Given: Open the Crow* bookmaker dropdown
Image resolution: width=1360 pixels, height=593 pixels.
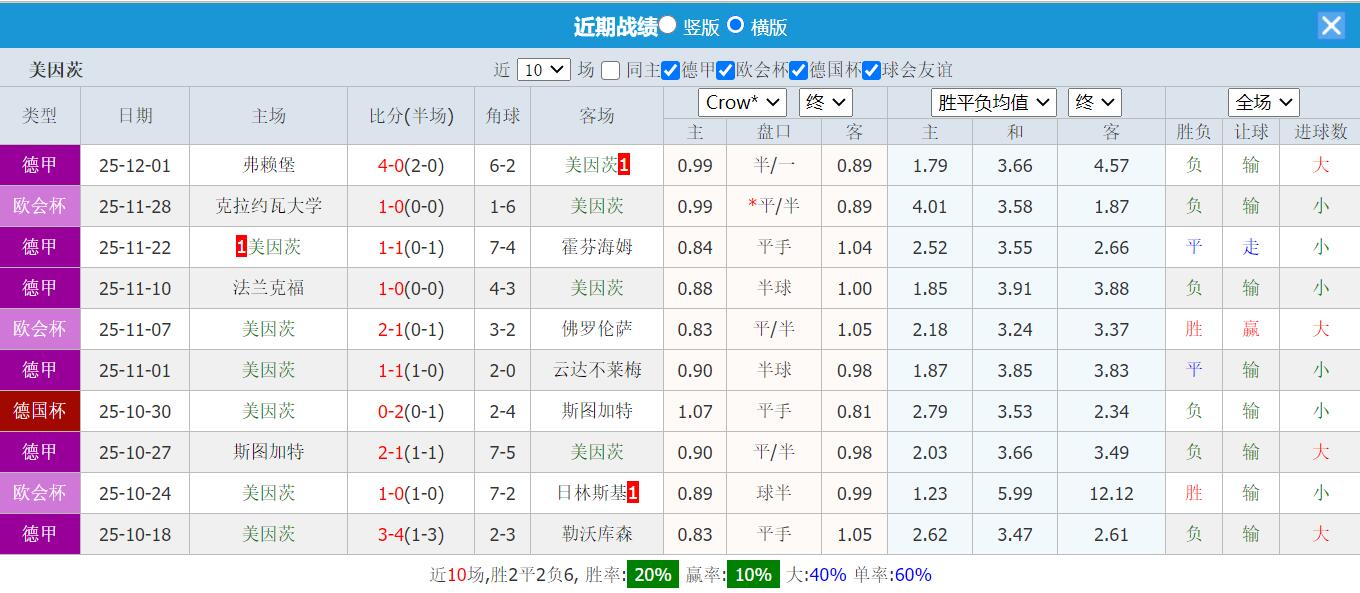Looking at the screenshot, I should coord(741,101).
